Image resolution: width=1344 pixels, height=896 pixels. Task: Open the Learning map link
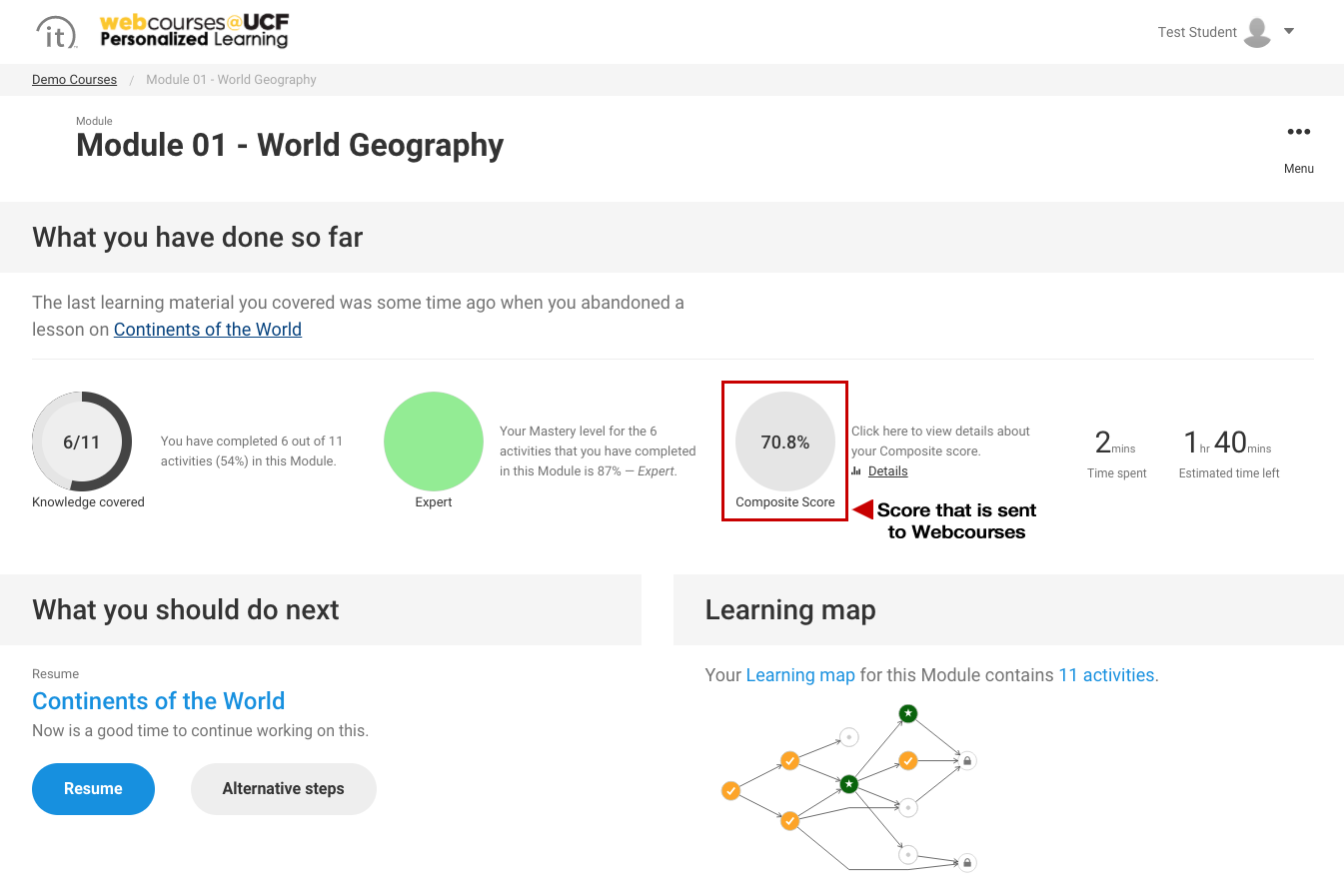(800, 675)
